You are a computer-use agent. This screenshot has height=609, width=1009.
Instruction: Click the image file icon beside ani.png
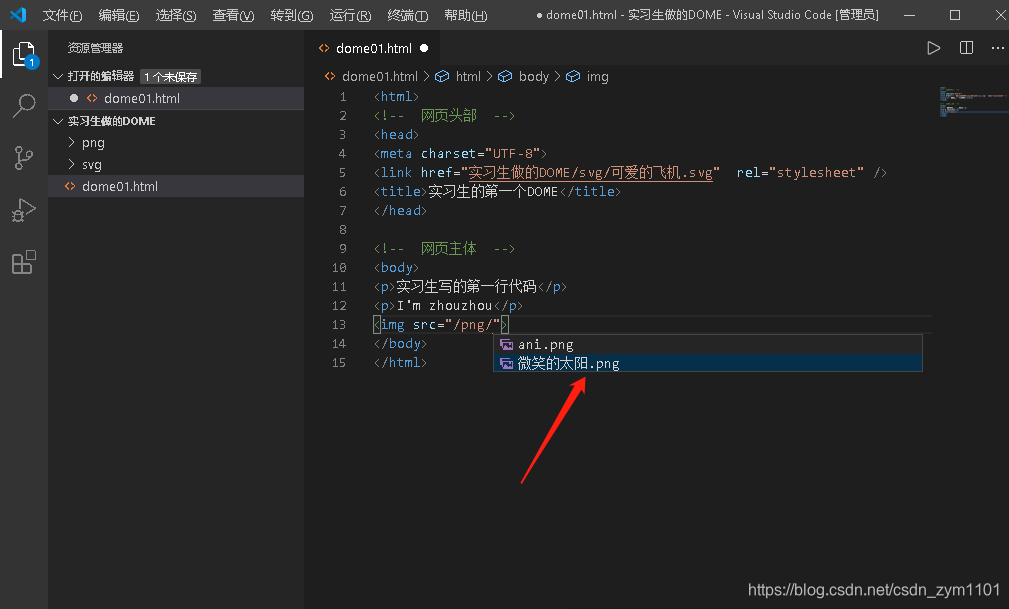coord(506,344)
